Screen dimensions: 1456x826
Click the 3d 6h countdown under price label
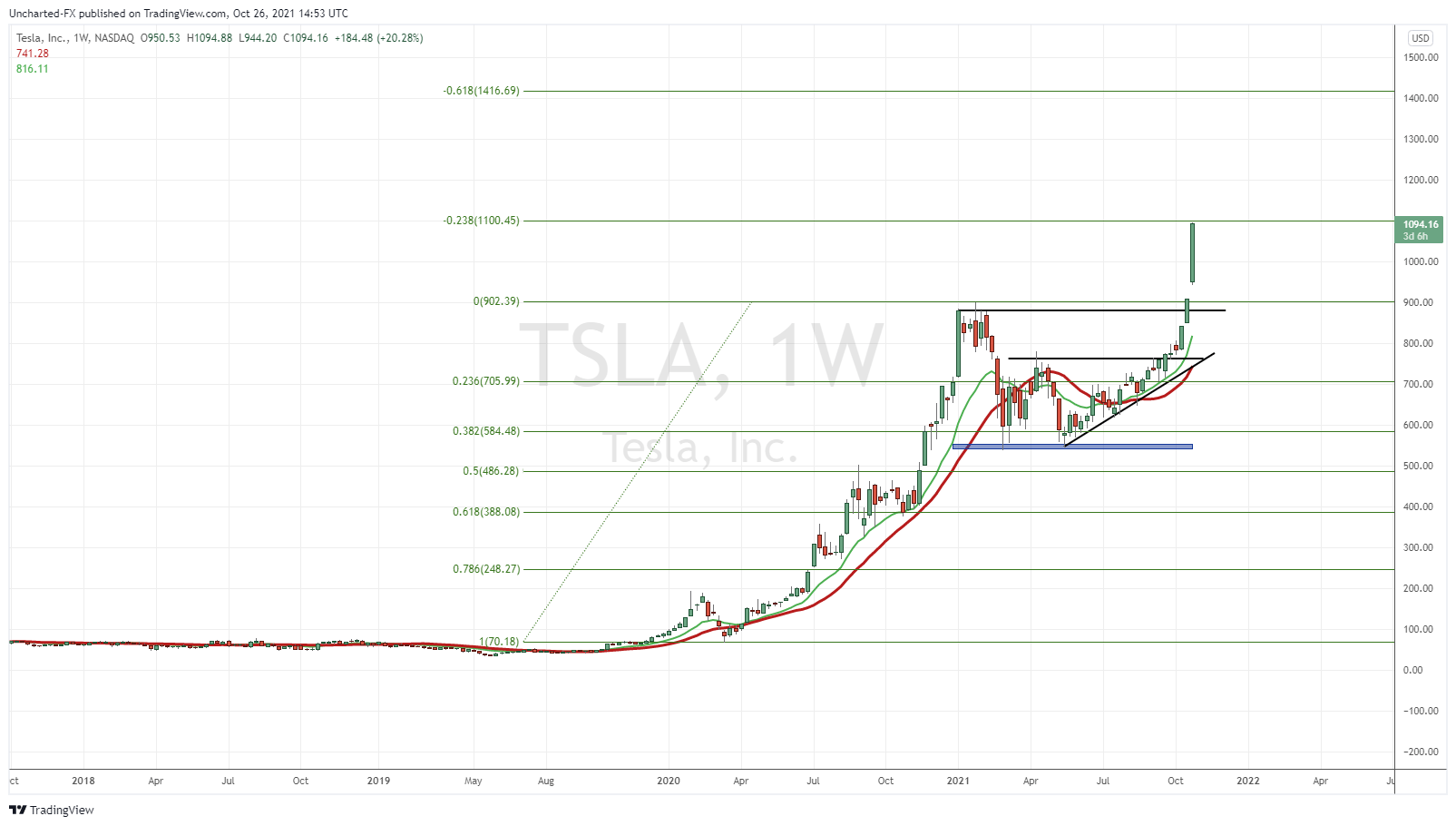(x=1415, y=236)
